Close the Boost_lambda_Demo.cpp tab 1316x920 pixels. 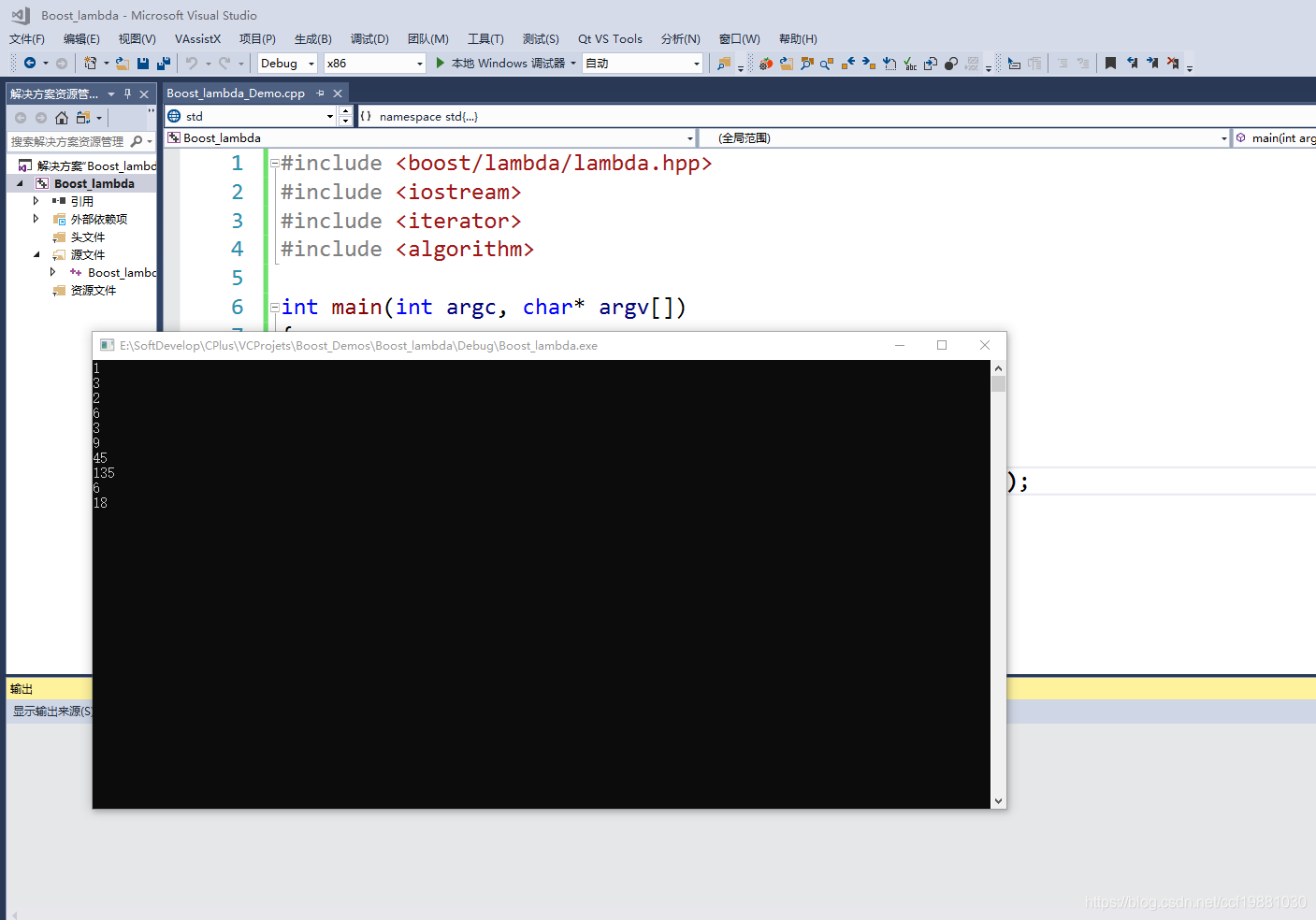pyautogui.click(x=338, y=93)
